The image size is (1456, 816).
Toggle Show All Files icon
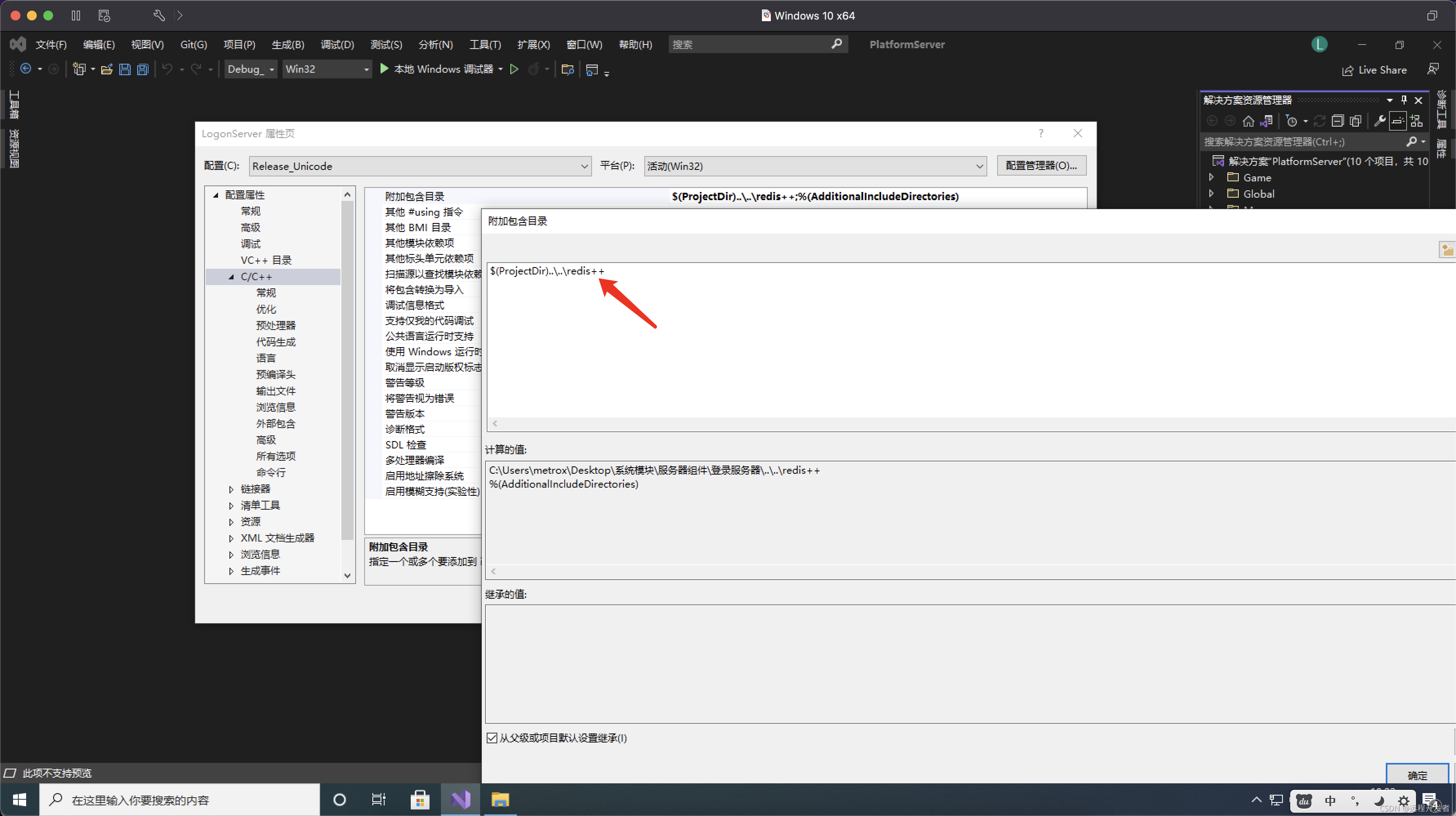coord(1356,121)
